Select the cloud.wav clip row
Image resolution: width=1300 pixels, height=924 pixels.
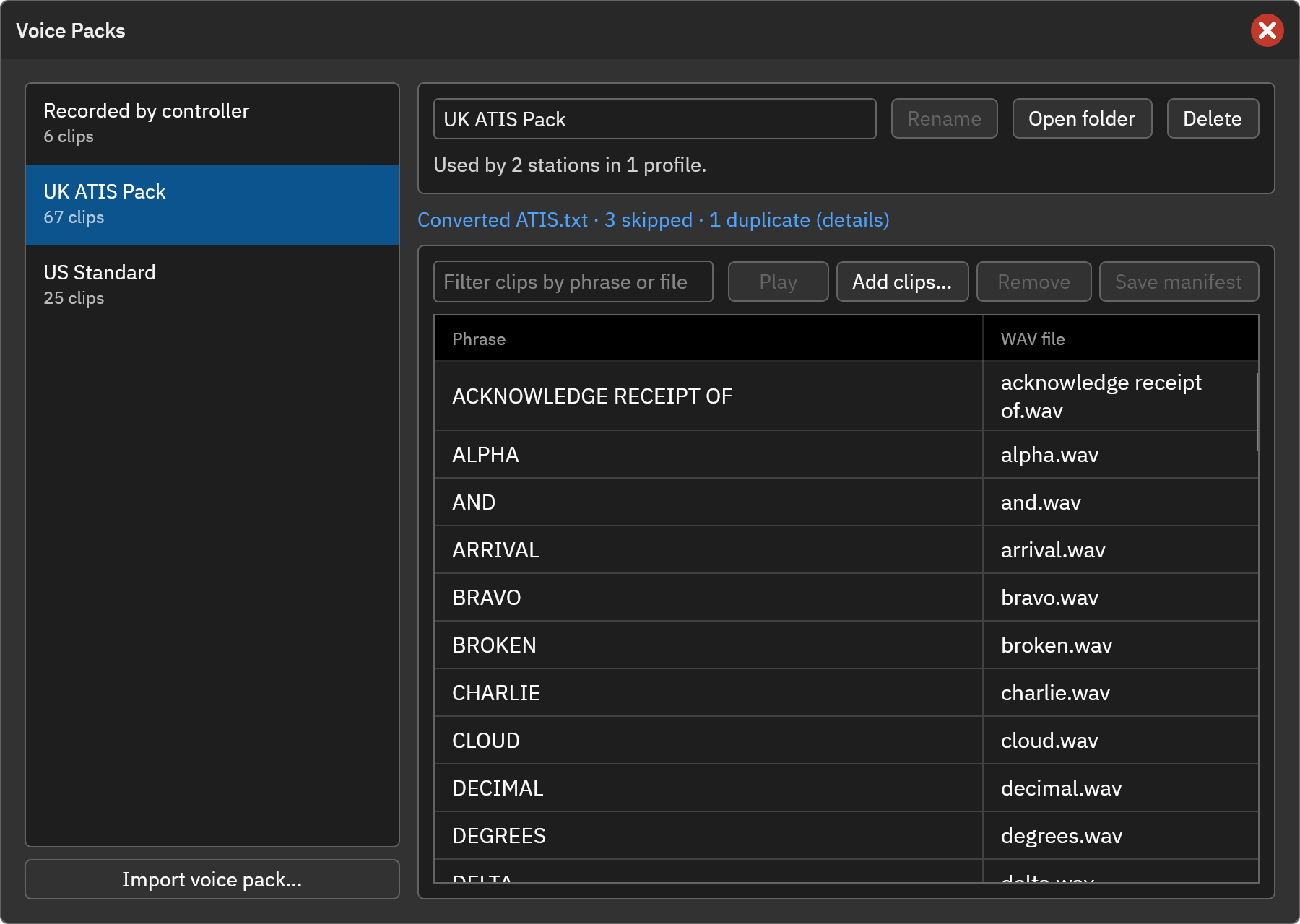click(846, 741)
